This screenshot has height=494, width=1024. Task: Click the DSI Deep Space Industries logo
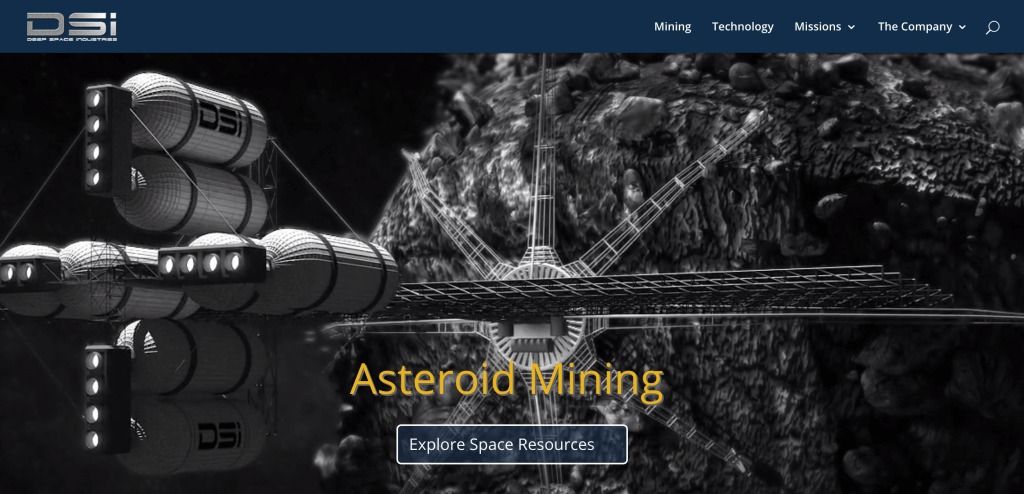(x=72, y=26)
